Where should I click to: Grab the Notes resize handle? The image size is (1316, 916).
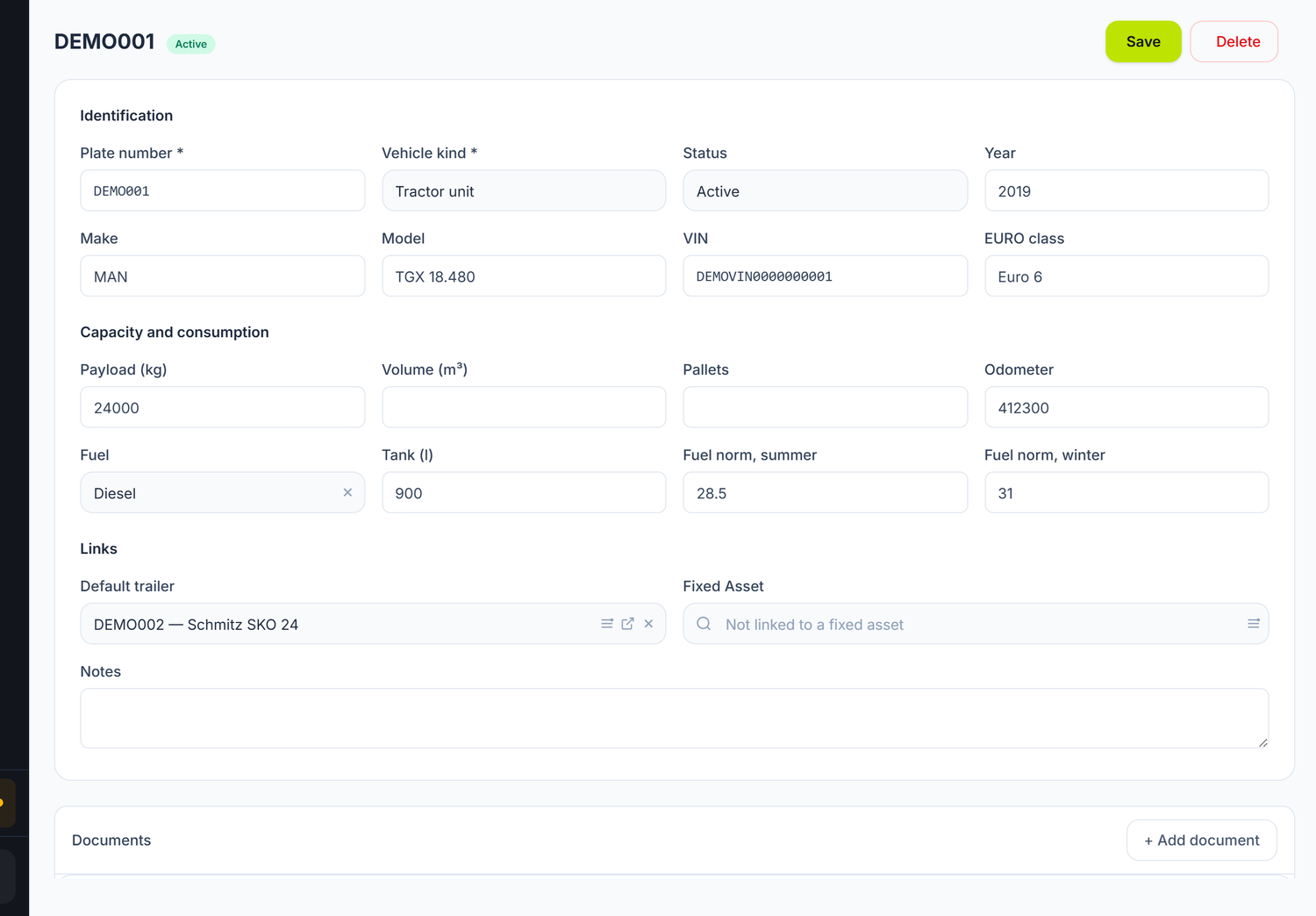1262,742
